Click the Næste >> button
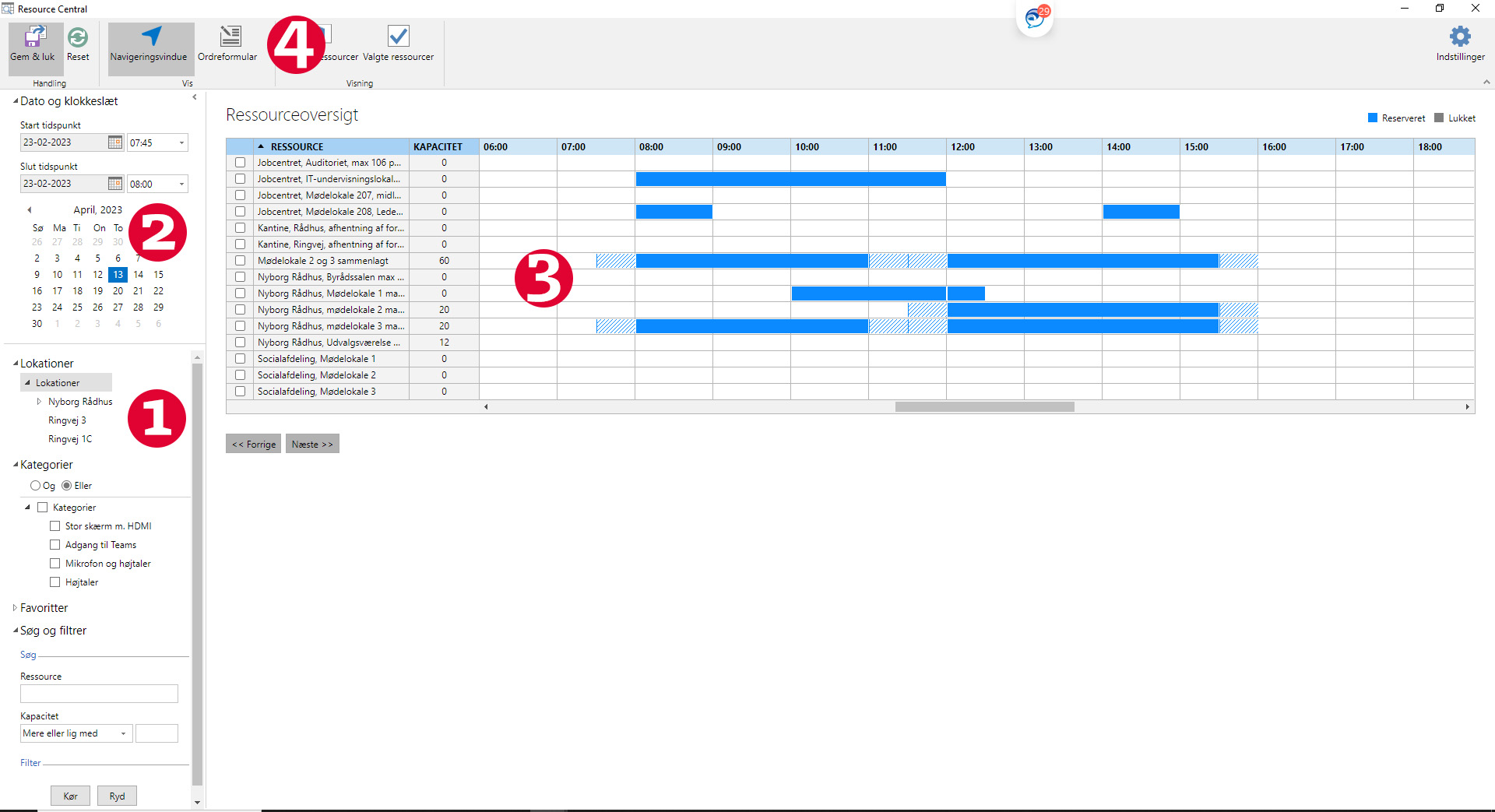 (x=312, y=444)
